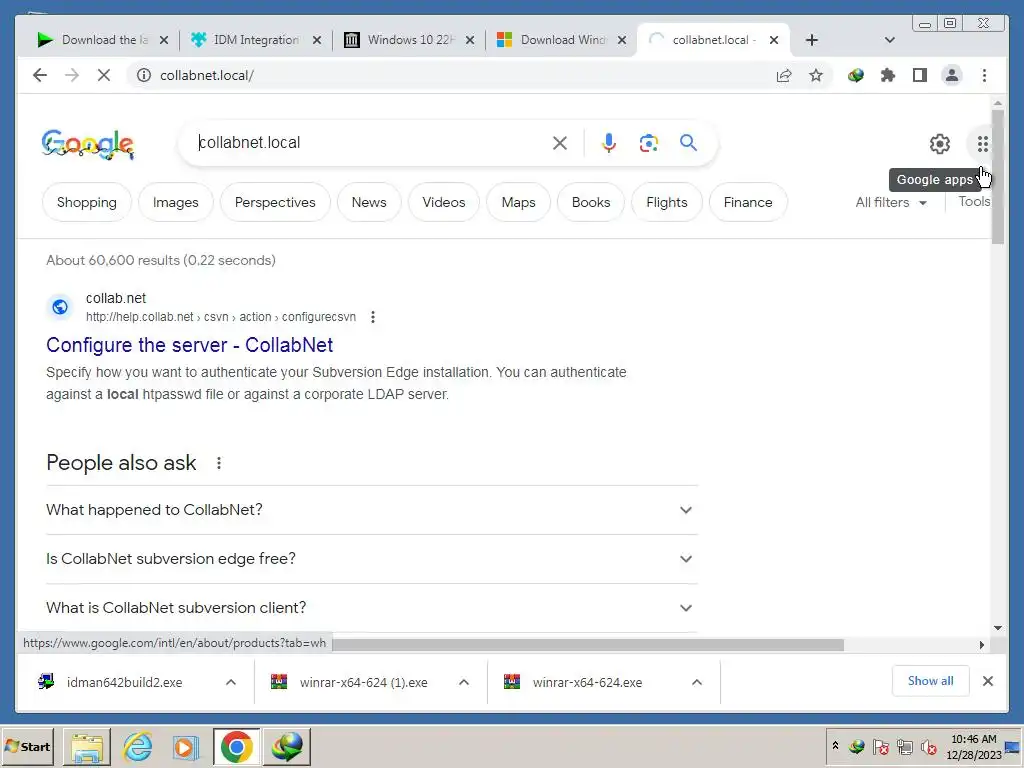Open Chrome's three-dot menu
Screen dimensions: 1024x768
(984, 75)
